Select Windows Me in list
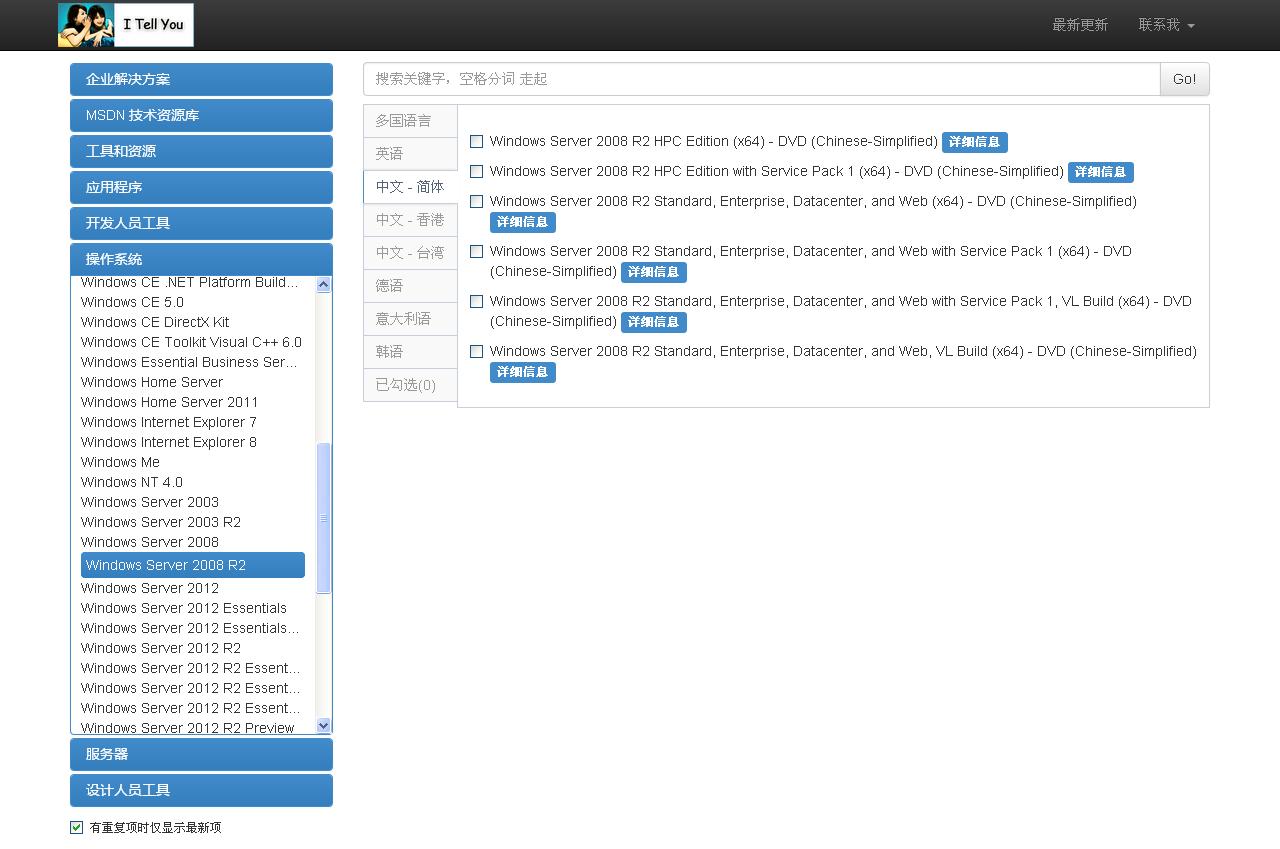Image resolution: width=1280 pixels, height=849 pixels. coord(120,462)
